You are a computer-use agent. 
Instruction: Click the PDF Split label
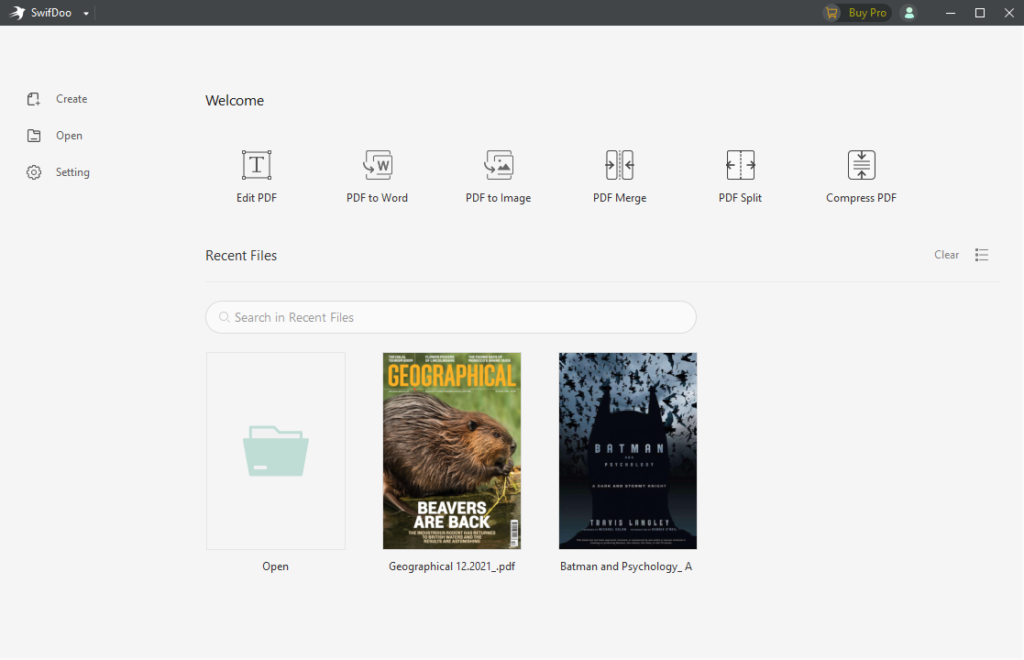pyautogui.click(x=740, y=198)
